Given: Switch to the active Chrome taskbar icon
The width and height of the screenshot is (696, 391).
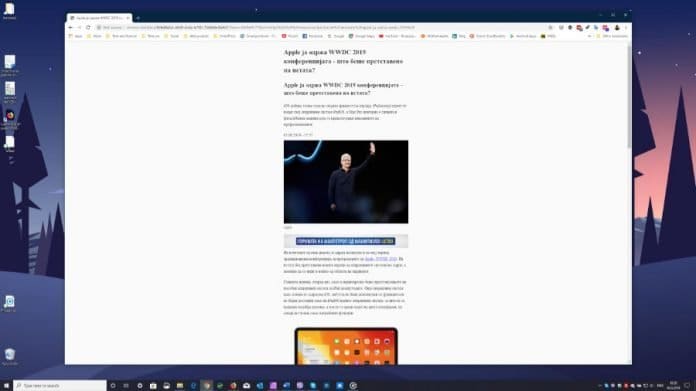Looking at the screenshot, I should tap(206, 386).
